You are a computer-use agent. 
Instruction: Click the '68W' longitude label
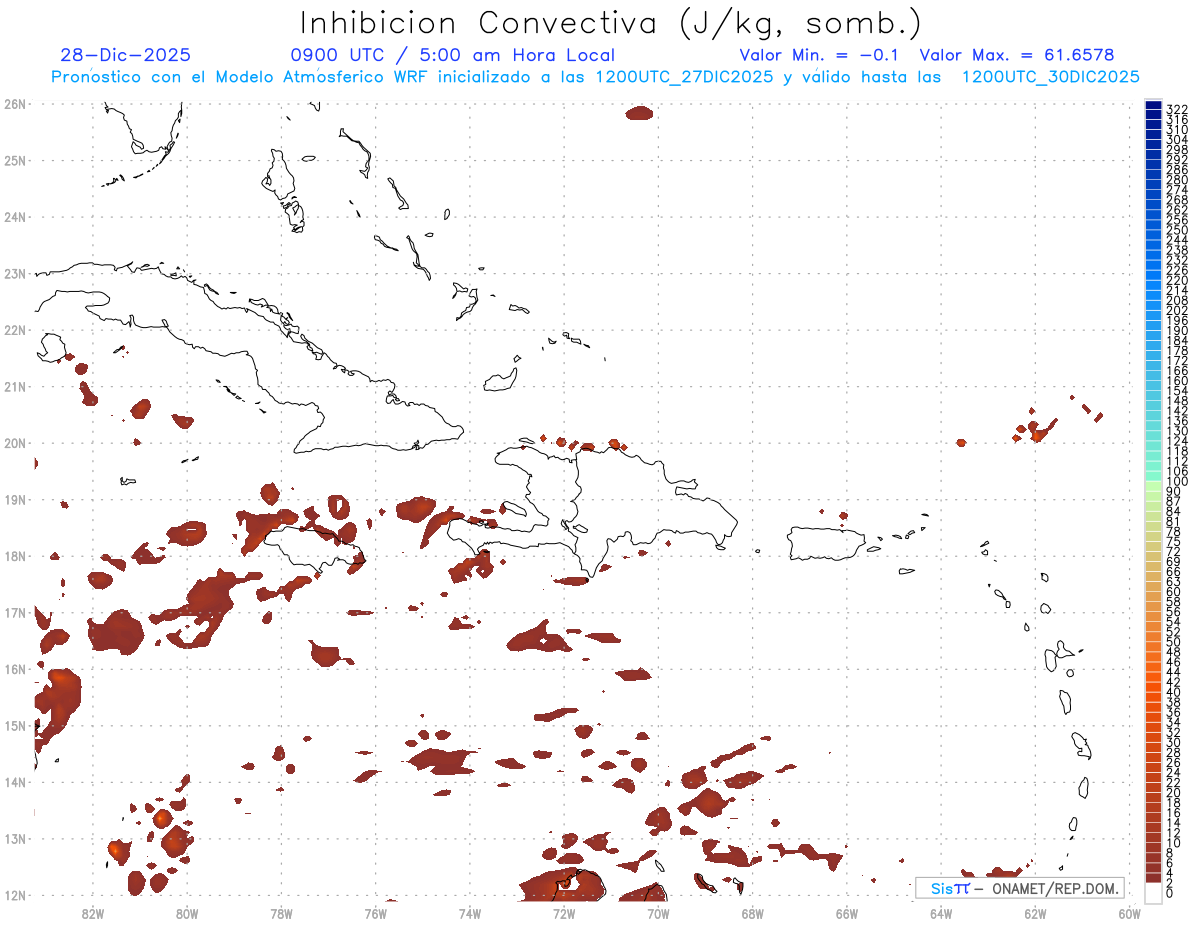pos(753,913)
